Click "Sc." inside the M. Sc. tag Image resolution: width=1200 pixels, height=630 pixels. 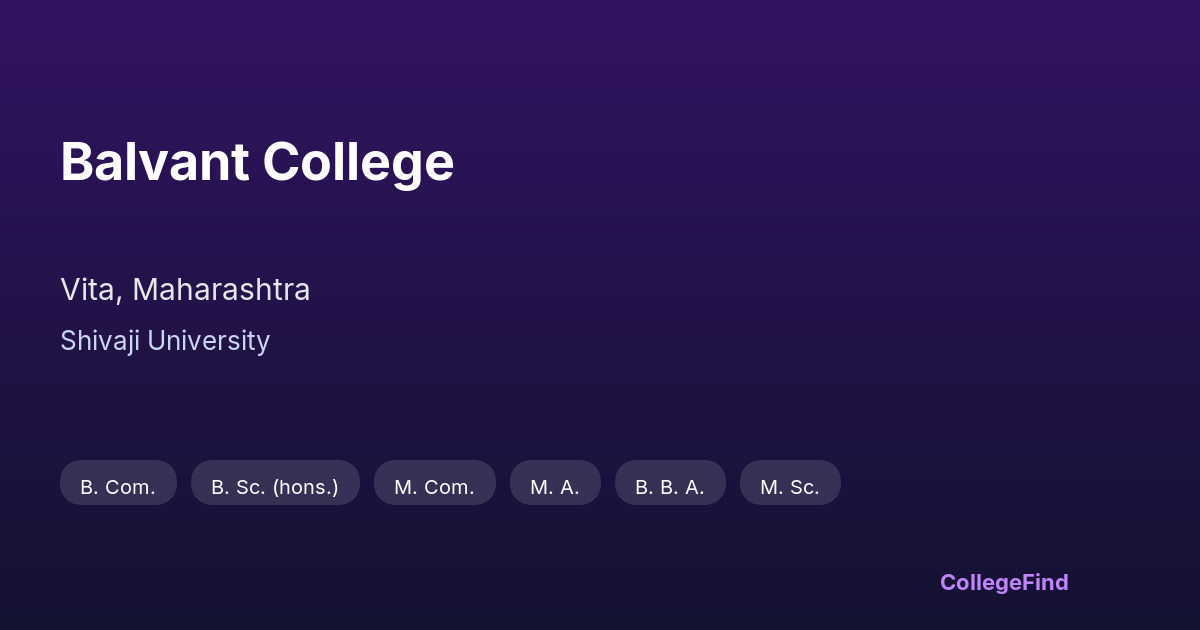click(803, 487)
